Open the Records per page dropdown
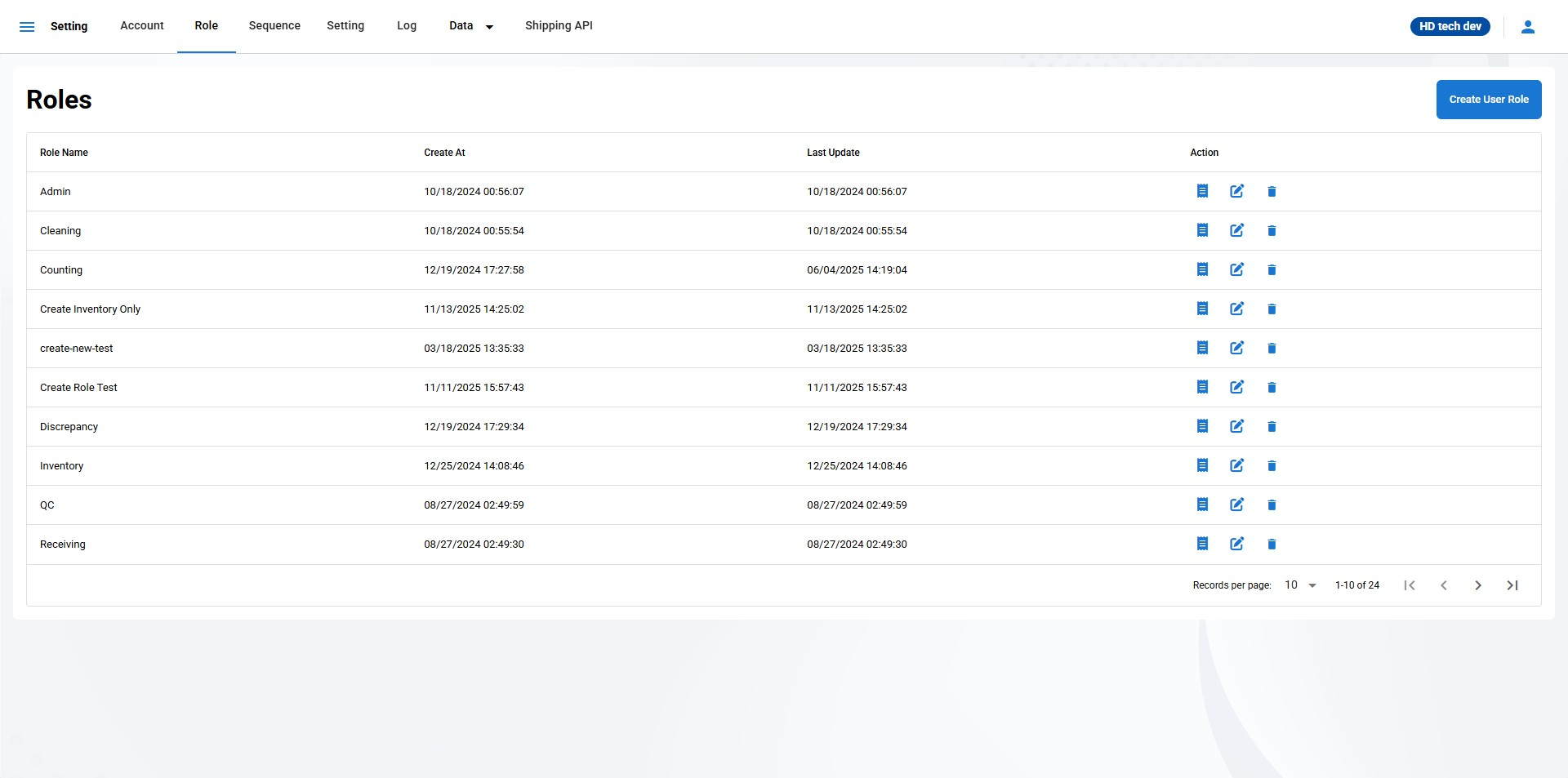 coord(1300,585)
